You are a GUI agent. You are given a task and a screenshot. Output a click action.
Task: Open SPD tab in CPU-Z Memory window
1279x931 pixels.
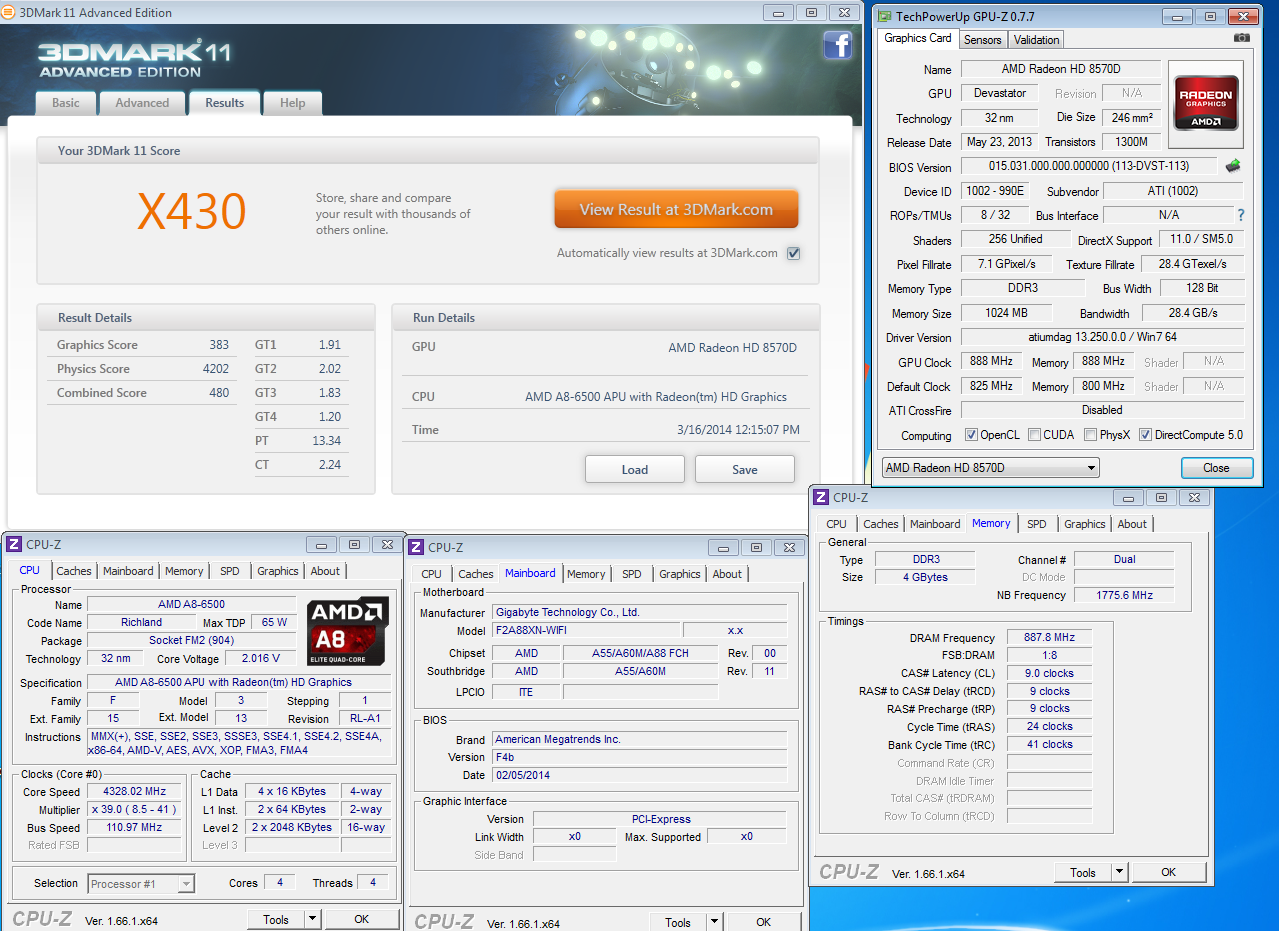click(x=1037, y=524)
